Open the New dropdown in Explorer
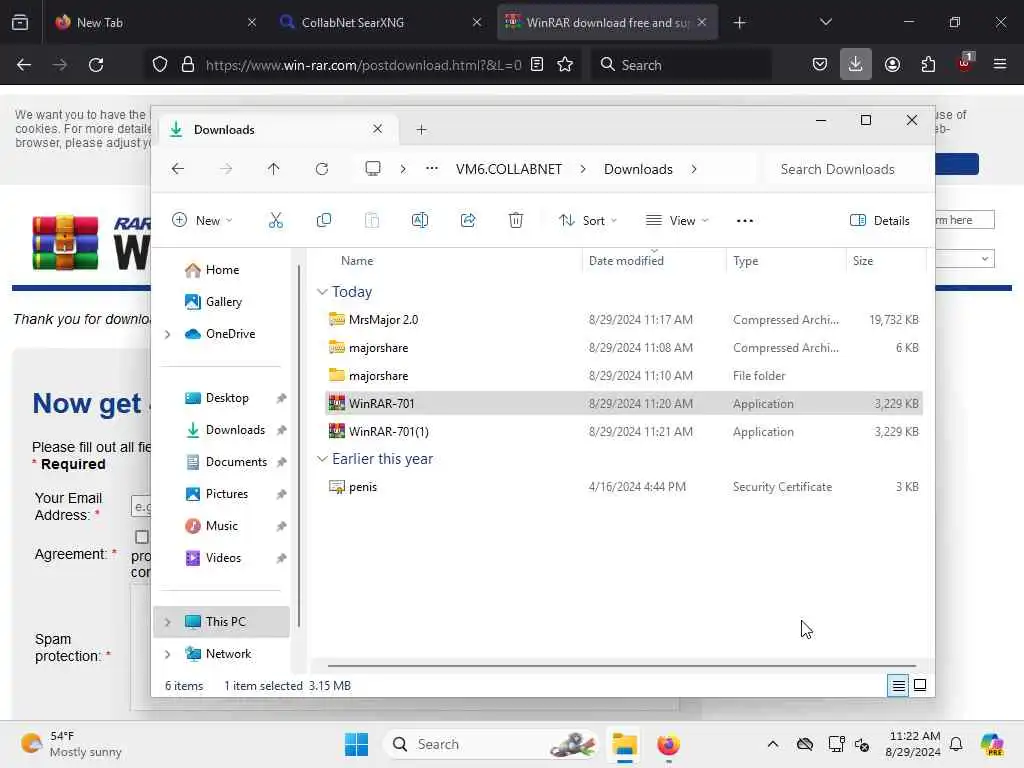 tap(202, 221)
